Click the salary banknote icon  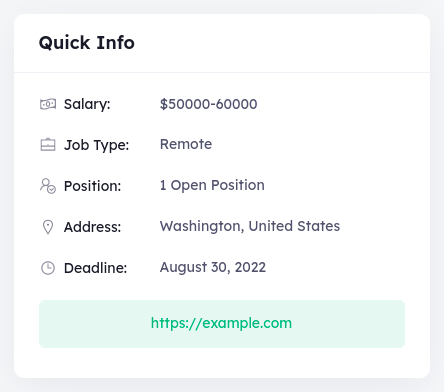tap(48, 104)
